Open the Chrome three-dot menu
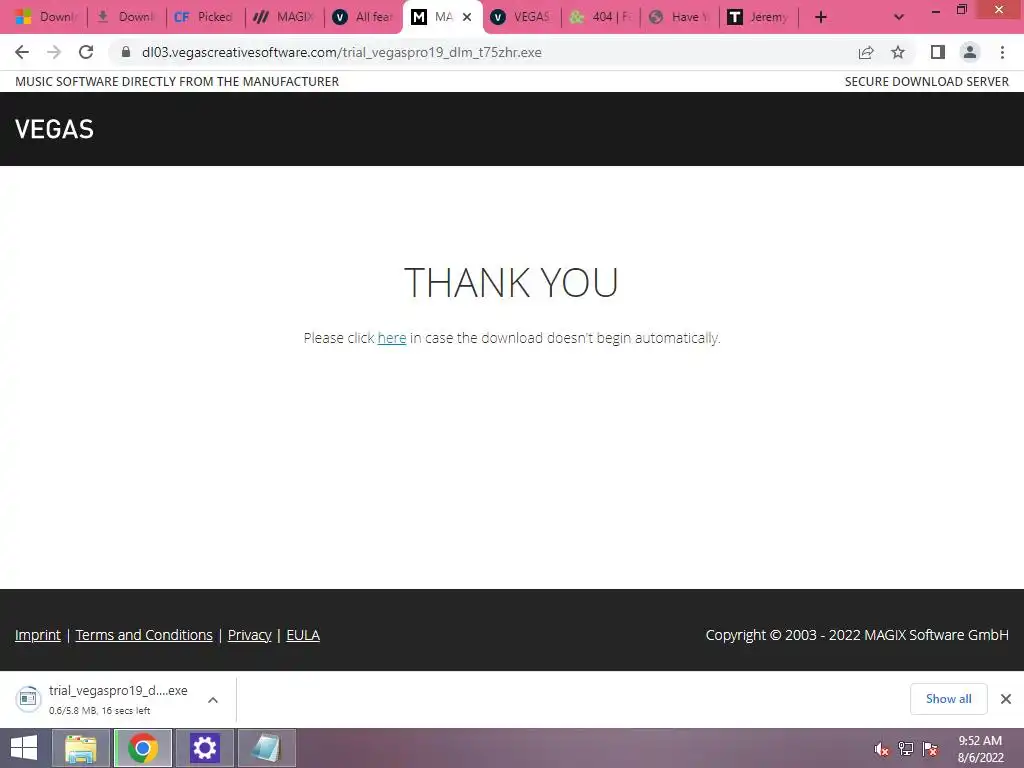The height and width of the screenshot is (768, 1024). tap(1002, 52)
